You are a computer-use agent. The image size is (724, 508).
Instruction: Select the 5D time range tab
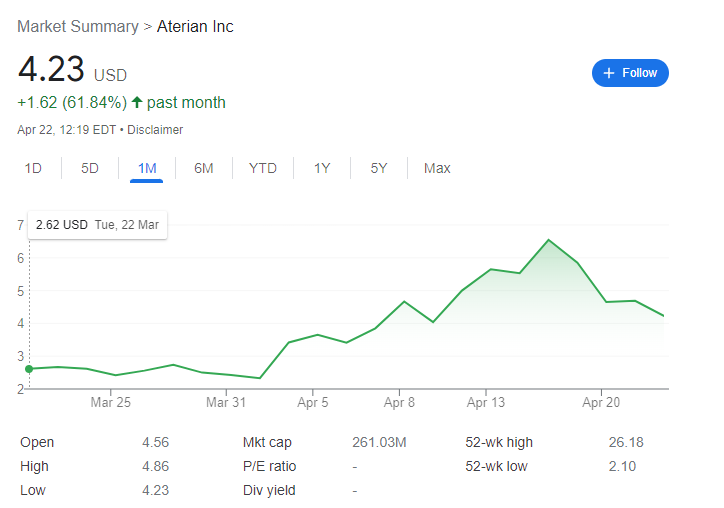click(90, 168)
